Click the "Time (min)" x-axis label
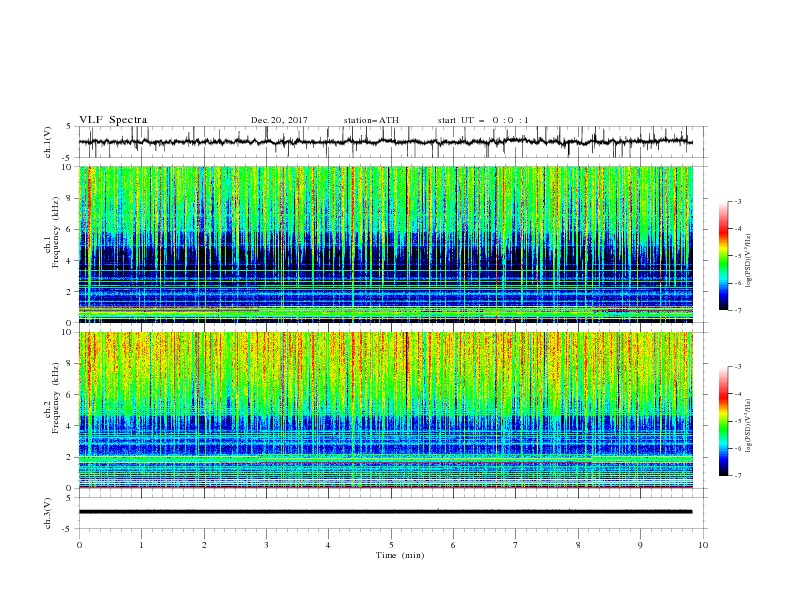Viewport: 792px width, 612px height. click(400, 555)
